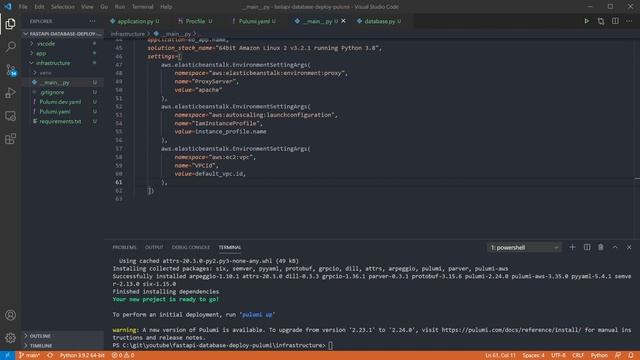
Task: Expand the Timeline section
Action: pyautogui.click(x=62, y=345)
